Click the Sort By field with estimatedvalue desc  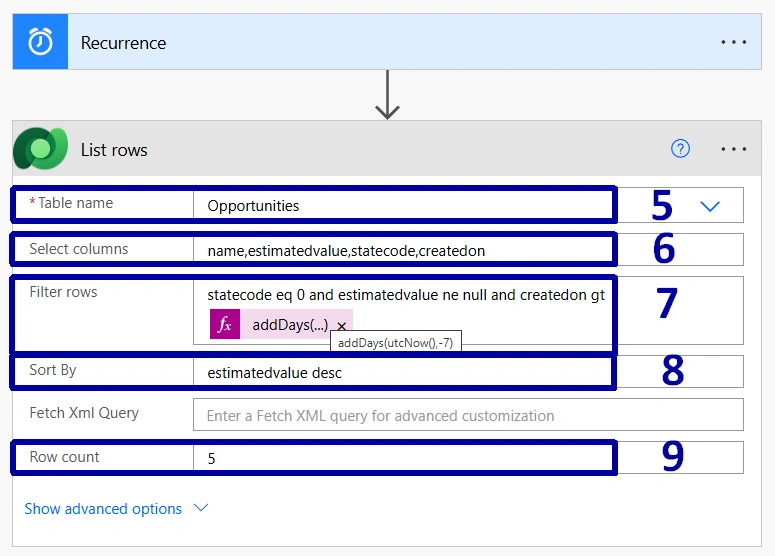coord(468,372)
